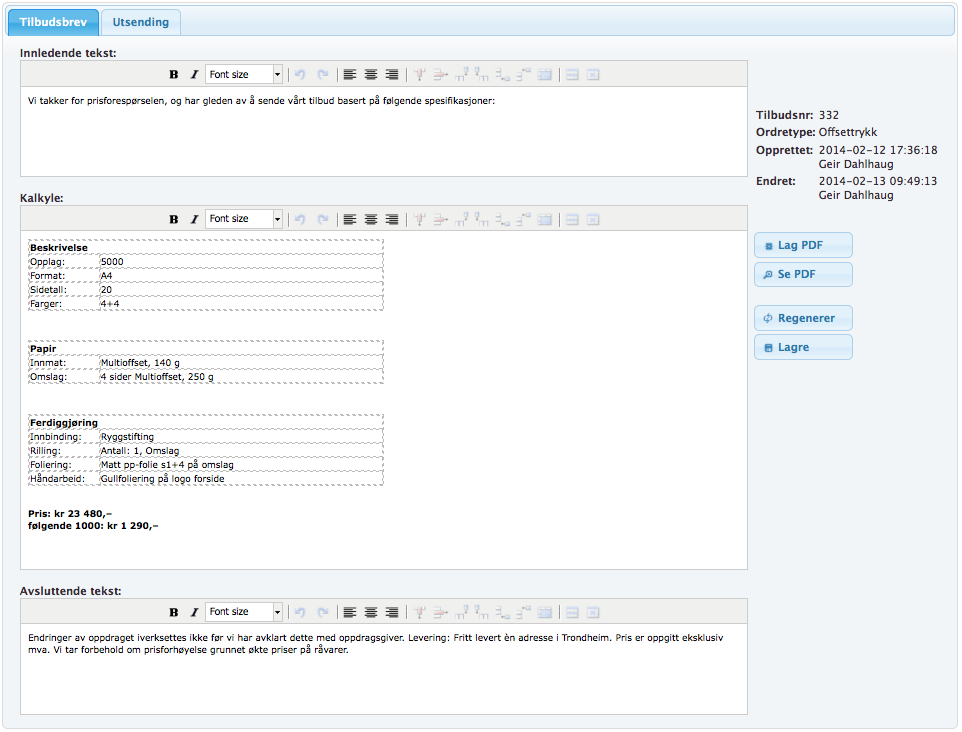Toggle bold in Kalkyle toolbar
The height and width of the screenshot is (732, 962).
point(174,219)
